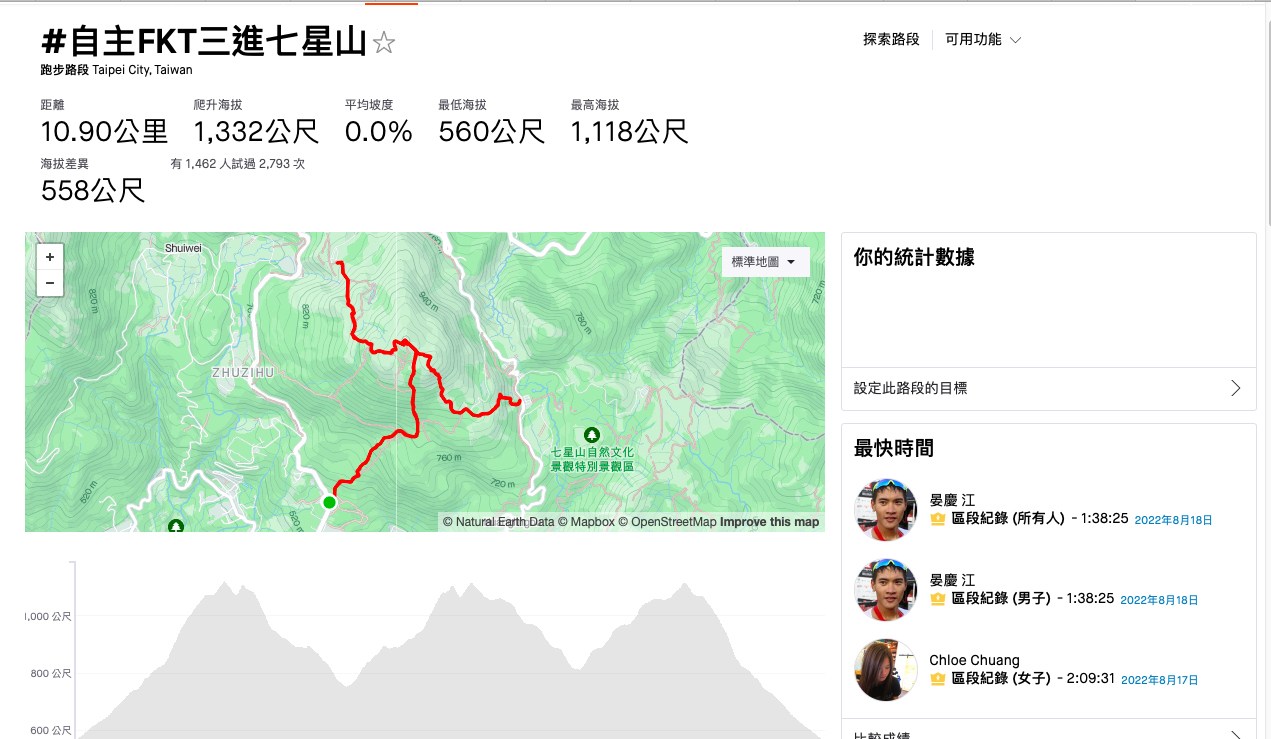Click the crown icon beside 區段紀錄 (所有人)
The height and width of the screenshot is (739, 1271).
(x=938, y=519)
